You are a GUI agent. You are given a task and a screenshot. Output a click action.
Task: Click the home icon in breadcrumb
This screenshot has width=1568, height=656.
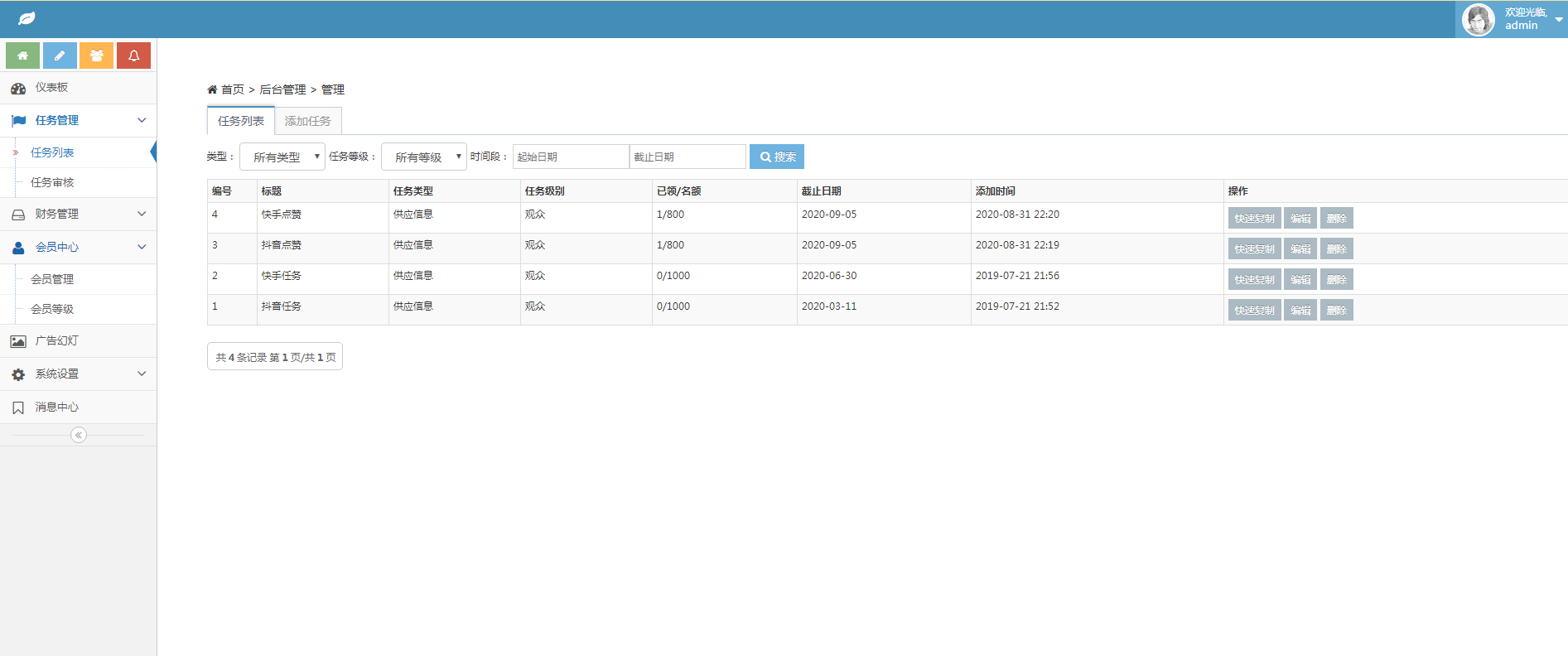coord(212,89)
